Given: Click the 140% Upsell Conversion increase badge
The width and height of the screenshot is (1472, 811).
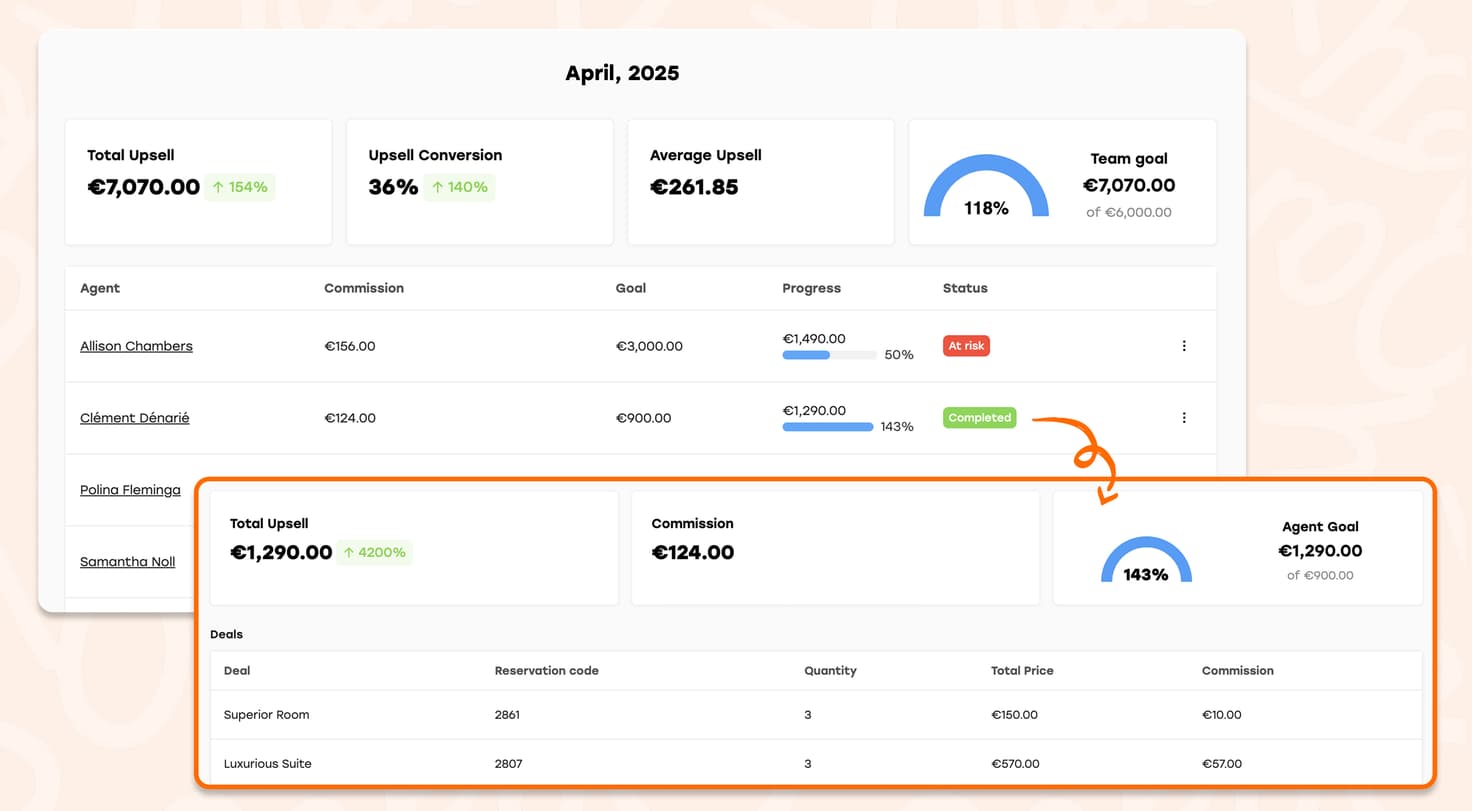Looking at the screenshot, I should (x=459, y=187).
